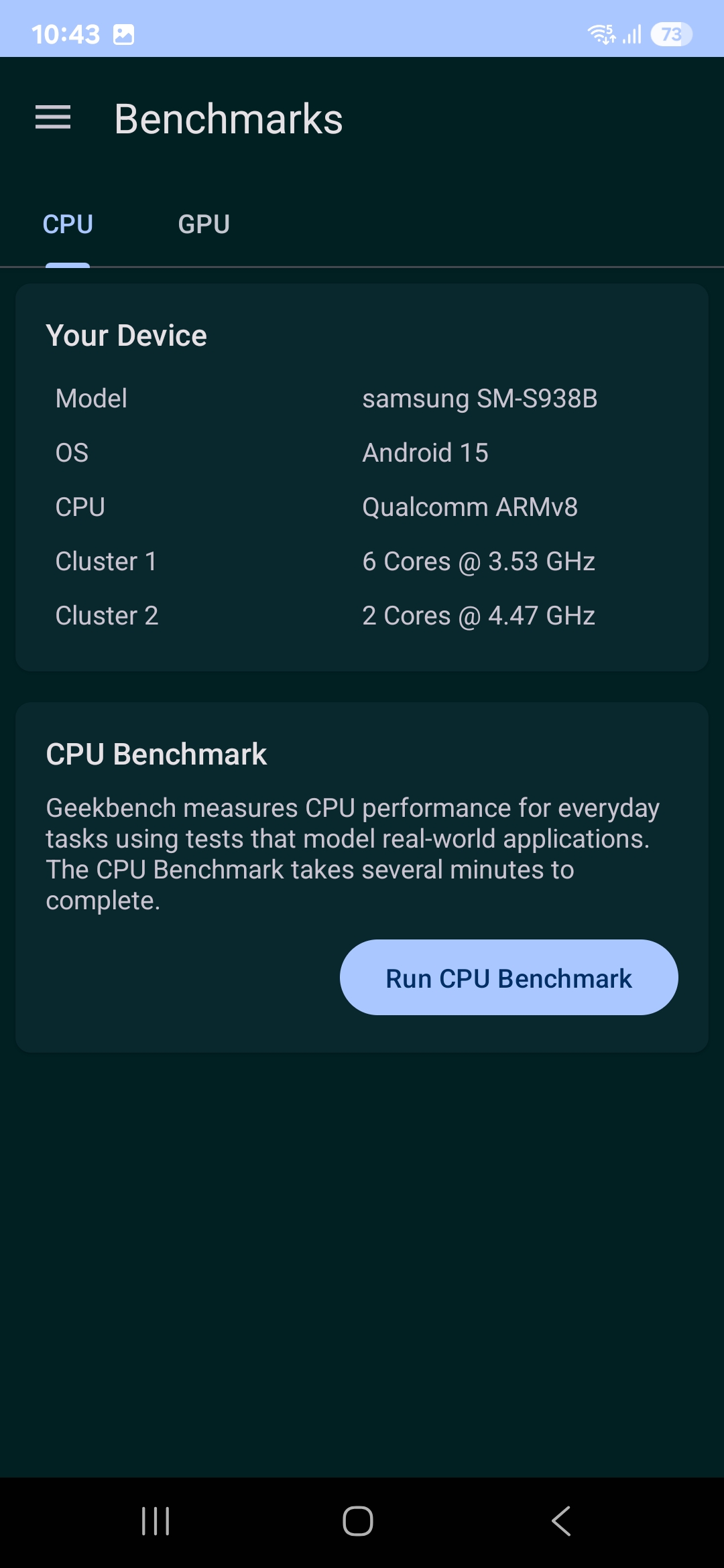This screenshot has width=724, height=1568.
Task: Tap the cellular signal strength icon
Action: pos(632,34)
